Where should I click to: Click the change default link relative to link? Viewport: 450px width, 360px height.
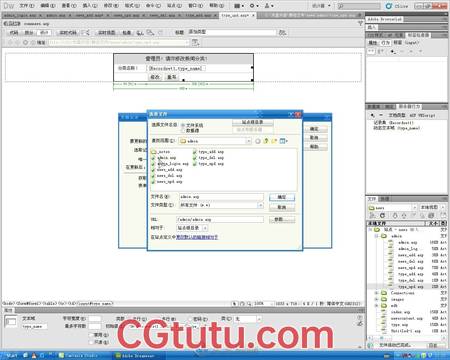[x=197, y=237]
